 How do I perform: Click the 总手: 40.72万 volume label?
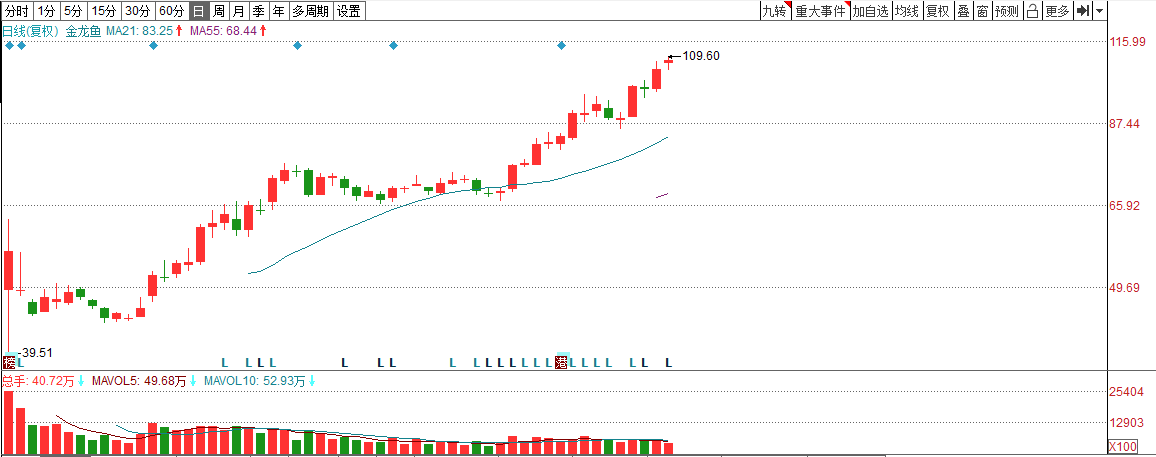click(x=36, y=381)
